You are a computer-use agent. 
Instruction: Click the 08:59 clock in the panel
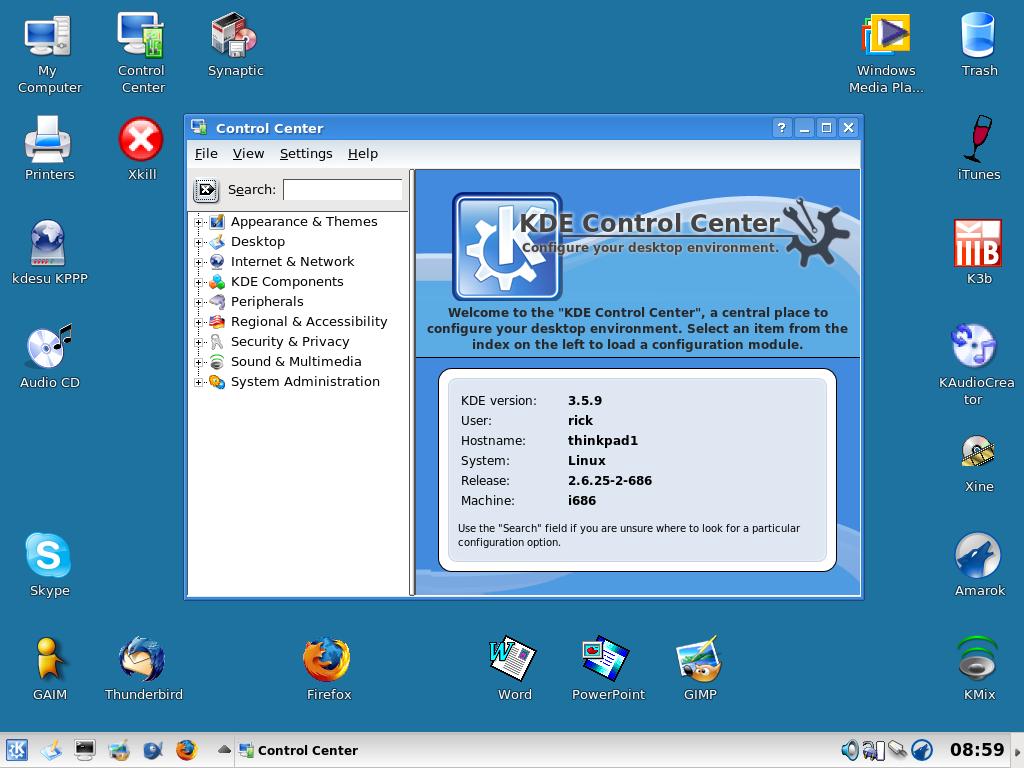point(976,750)
